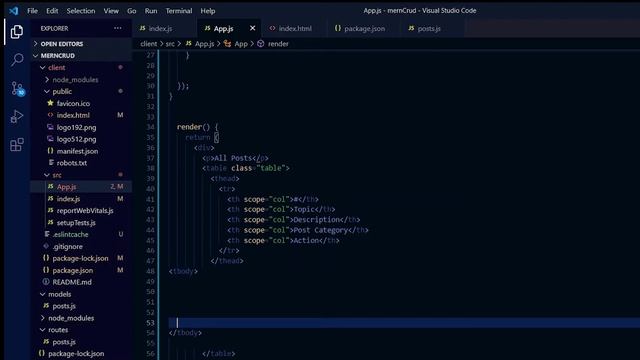Close the App.js editor tab
This screenshot has width=640, height=360.
252,28
